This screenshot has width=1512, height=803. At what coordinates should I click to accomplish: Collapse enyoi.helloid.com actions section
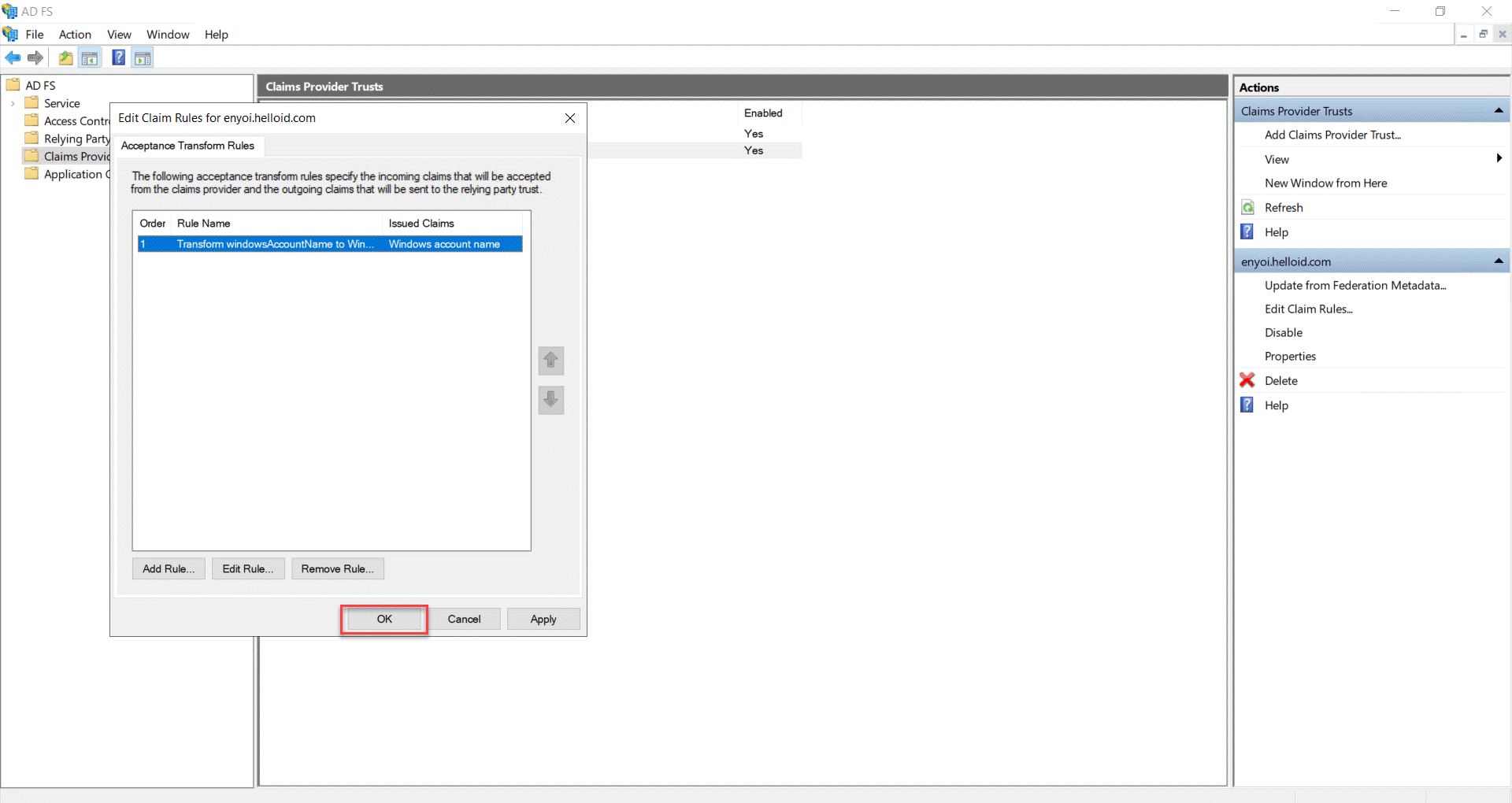pyautogui.click(x=1499, y=261)
